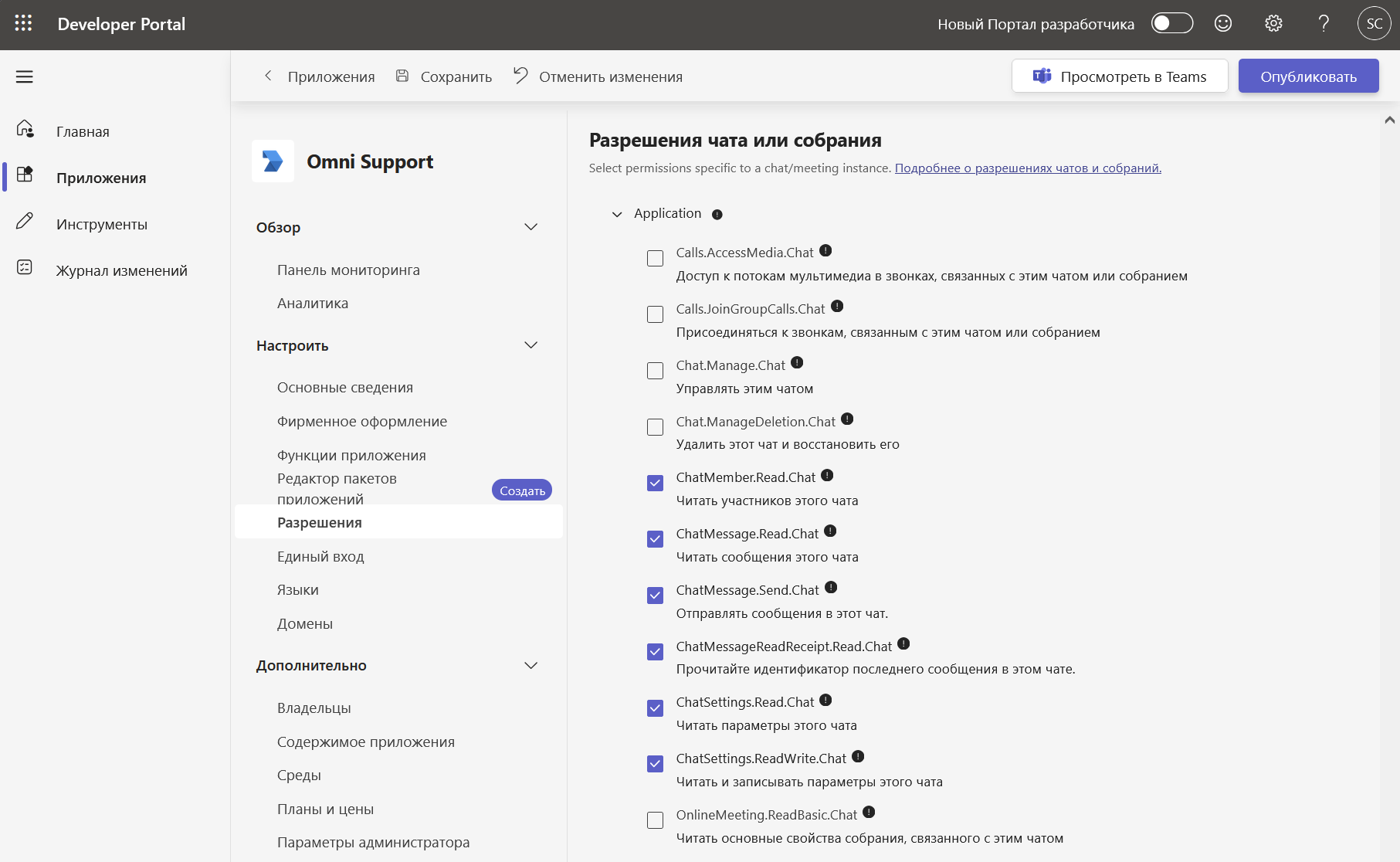
Task: Uncheck the ChatMember.Read.Chat checkbox
Action: (655, 483)
